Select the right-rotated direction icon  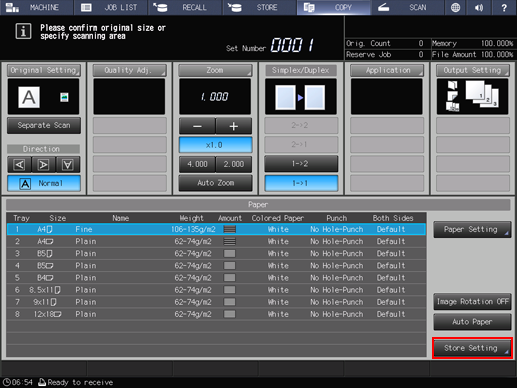pyautogui.click(x=44, y=165)
